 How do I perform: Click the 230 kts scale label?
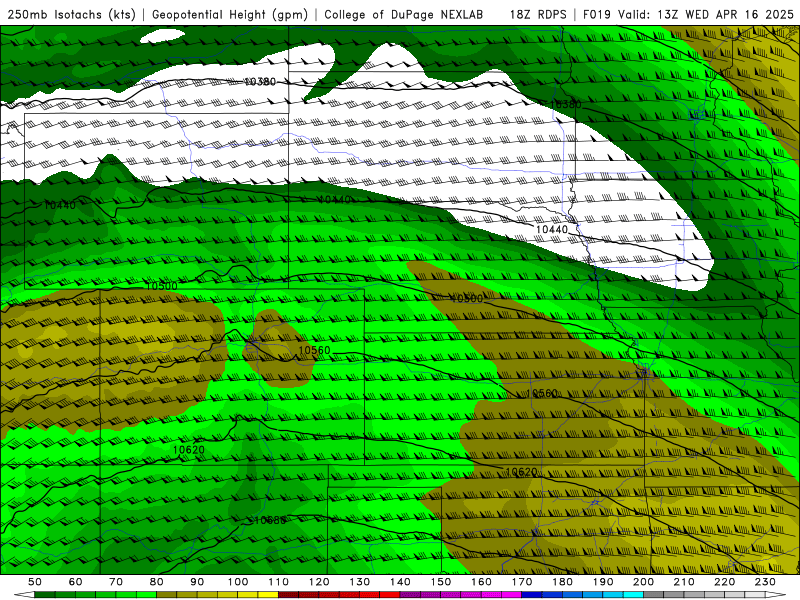click(766, 582)
